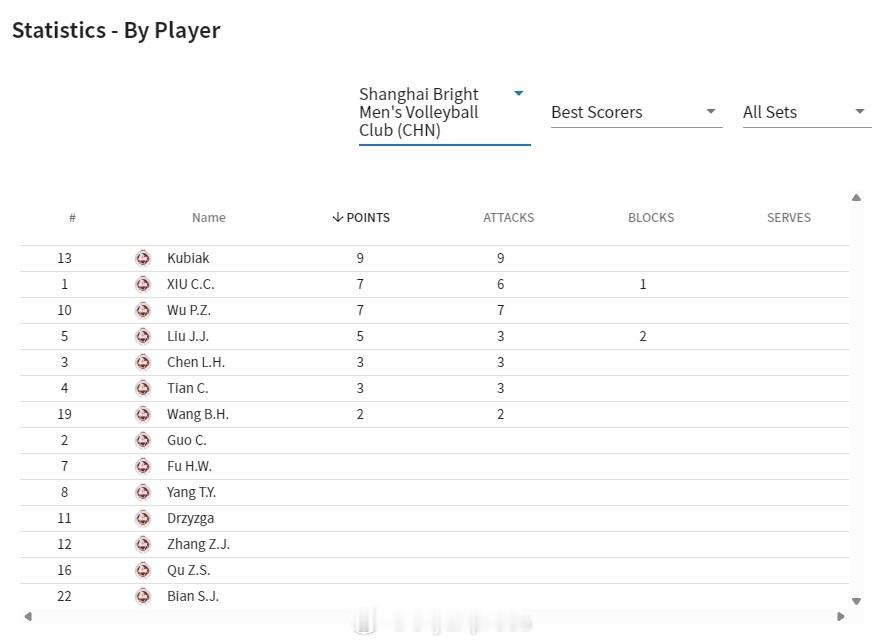Expand the All Sets filter dropdown
886x643 pixels.
coord(807,112)
